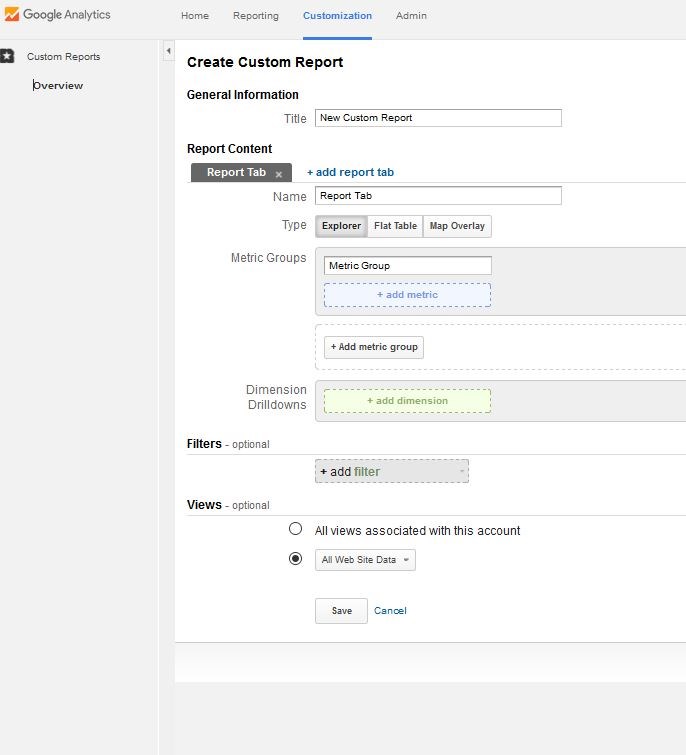Open the Admin menu

click(411, 15)
